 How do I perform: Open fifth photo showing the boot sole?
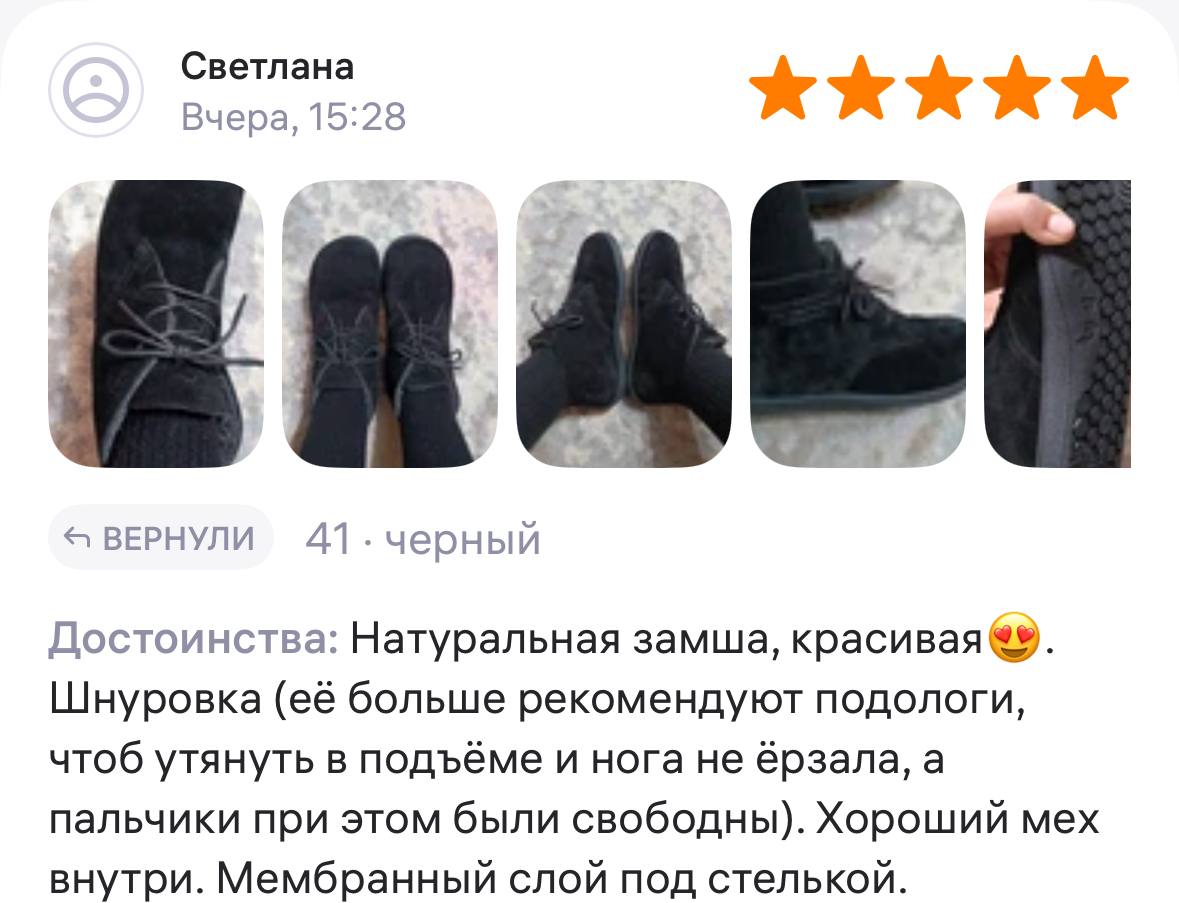click(1057, 324)
